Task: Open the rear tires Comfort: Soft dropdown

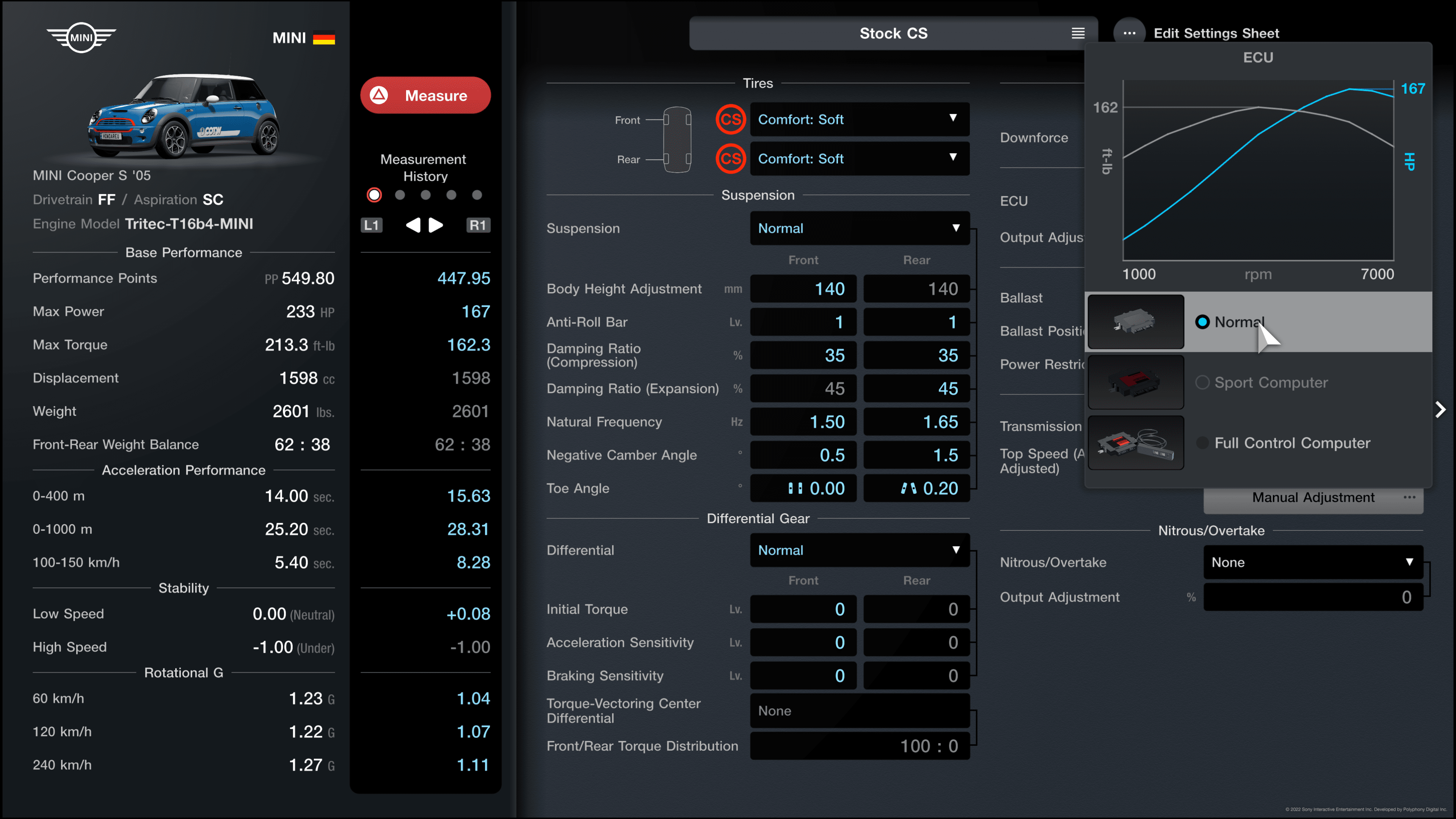Action: click(860, 159)
